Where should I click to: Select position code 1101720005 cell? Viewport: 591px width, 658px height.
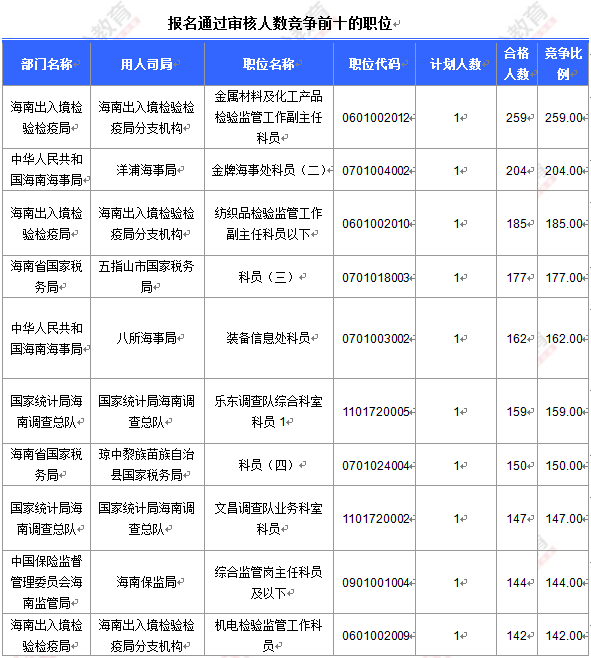click(x=374, y=412)
